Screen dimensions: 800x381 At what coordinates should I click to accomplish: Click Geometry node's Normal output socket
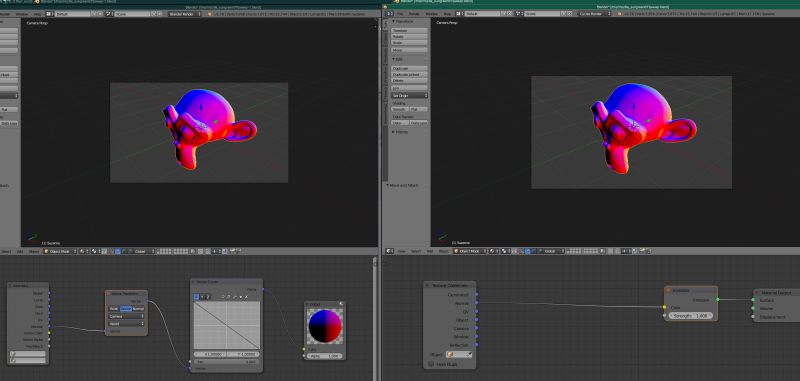pyautogui.click(x=49, y=326)
